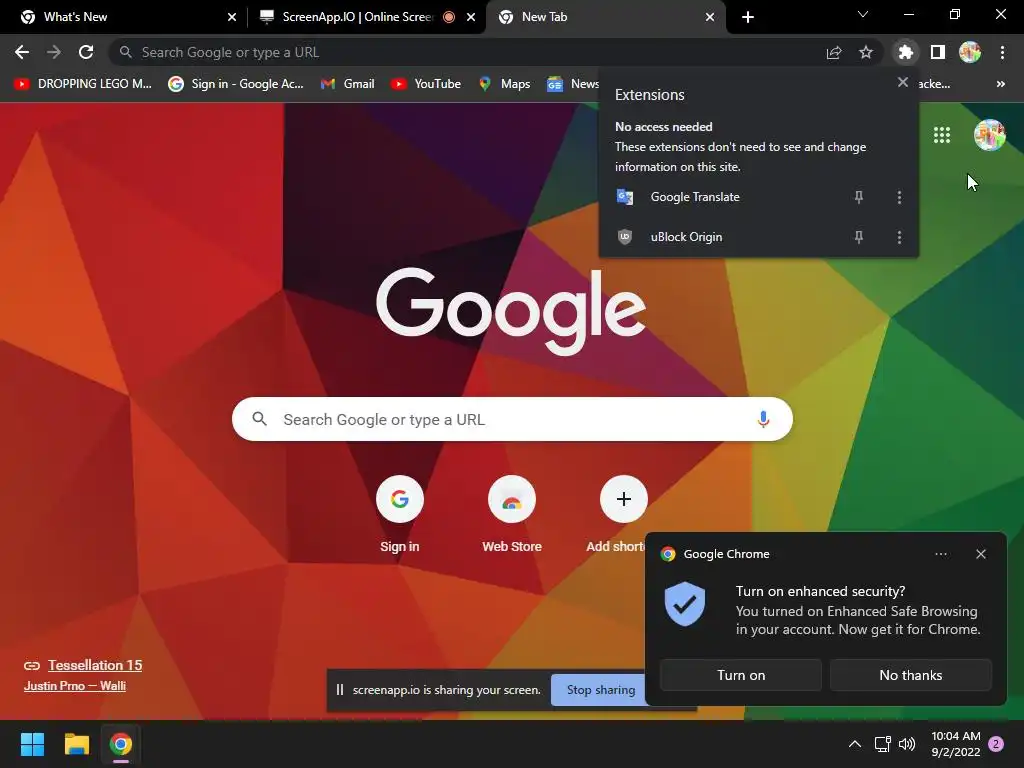Open the Maps bookmark
This screenshot has height=768, width=1024.
click(x=504, y=84)
